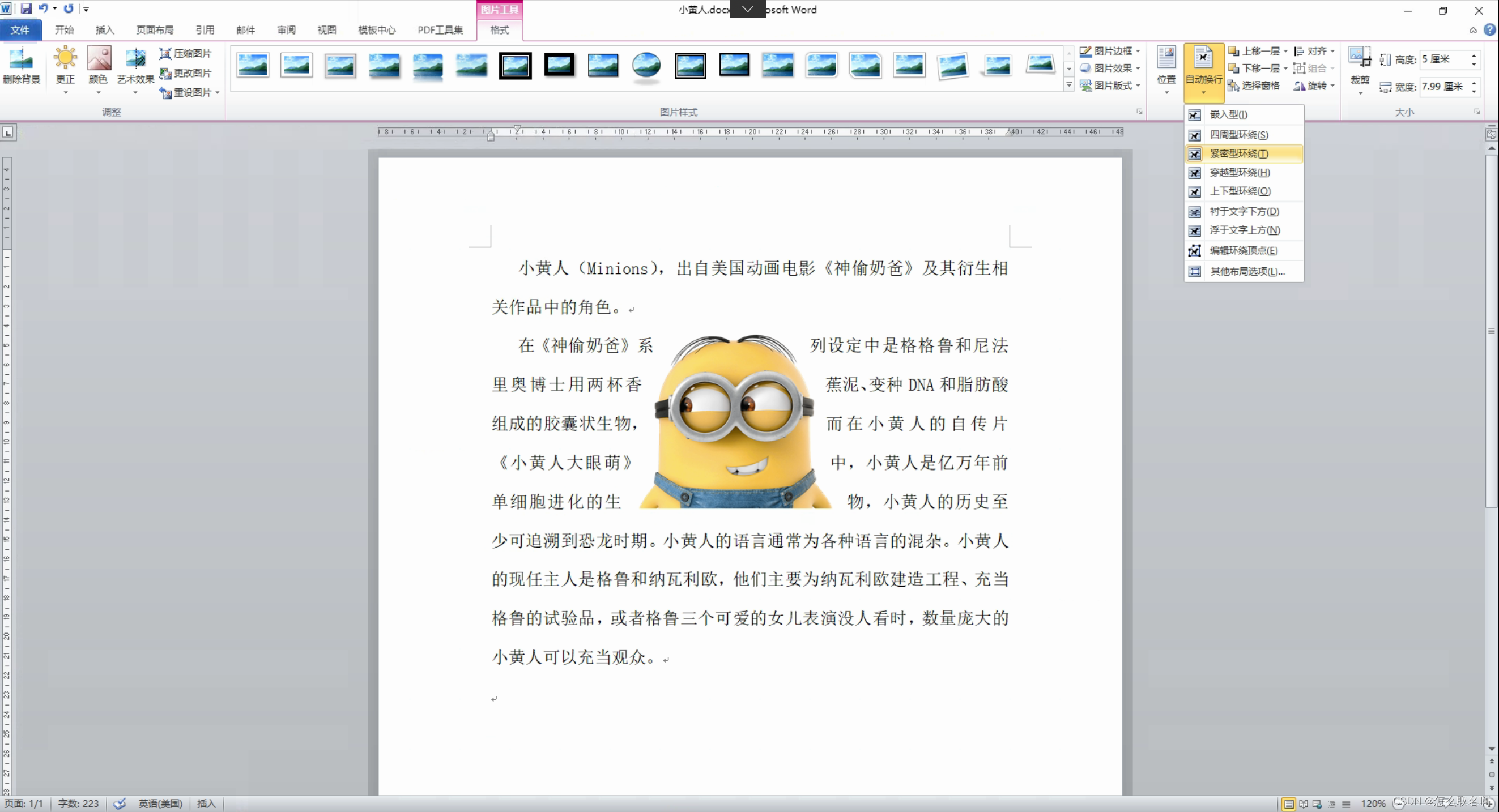This screenshot has height=812, width=1499.
Task: Click Edit Wrap Points (编辑环绕顶点) menu item
Action: coord(1243,250)
